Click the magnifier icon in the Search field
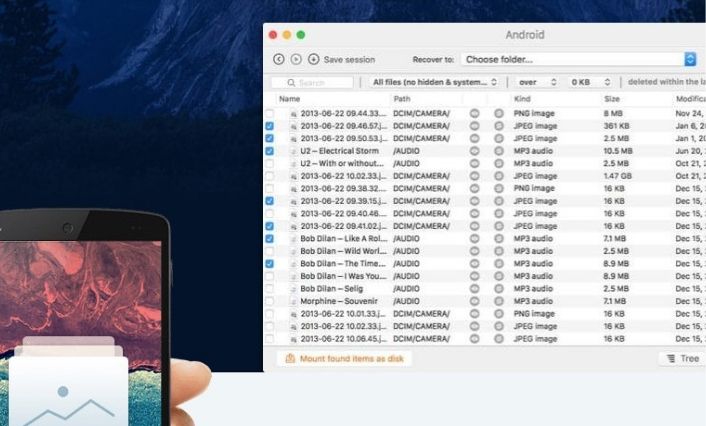 (x=291, y=83)
